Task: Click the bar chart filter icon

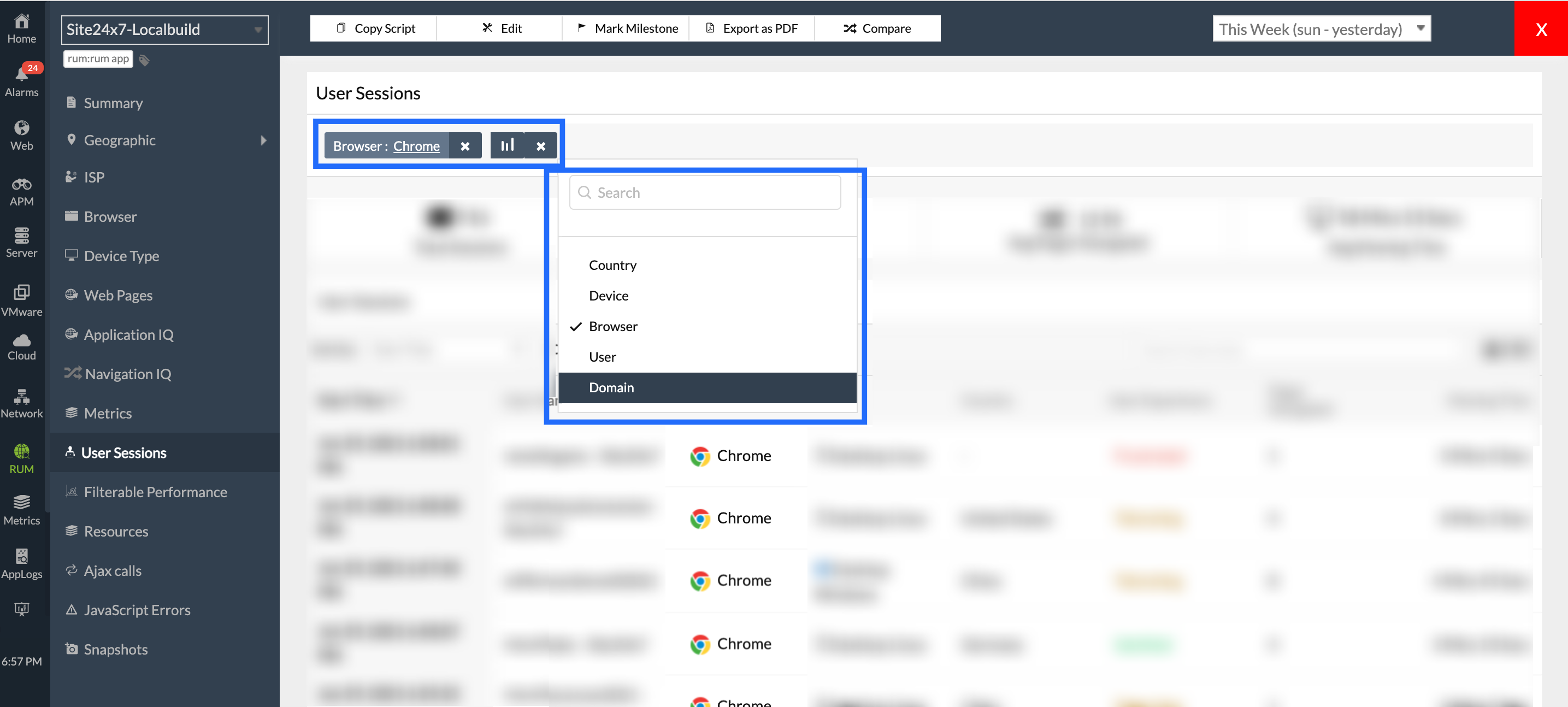Action: tap(507, 145)
